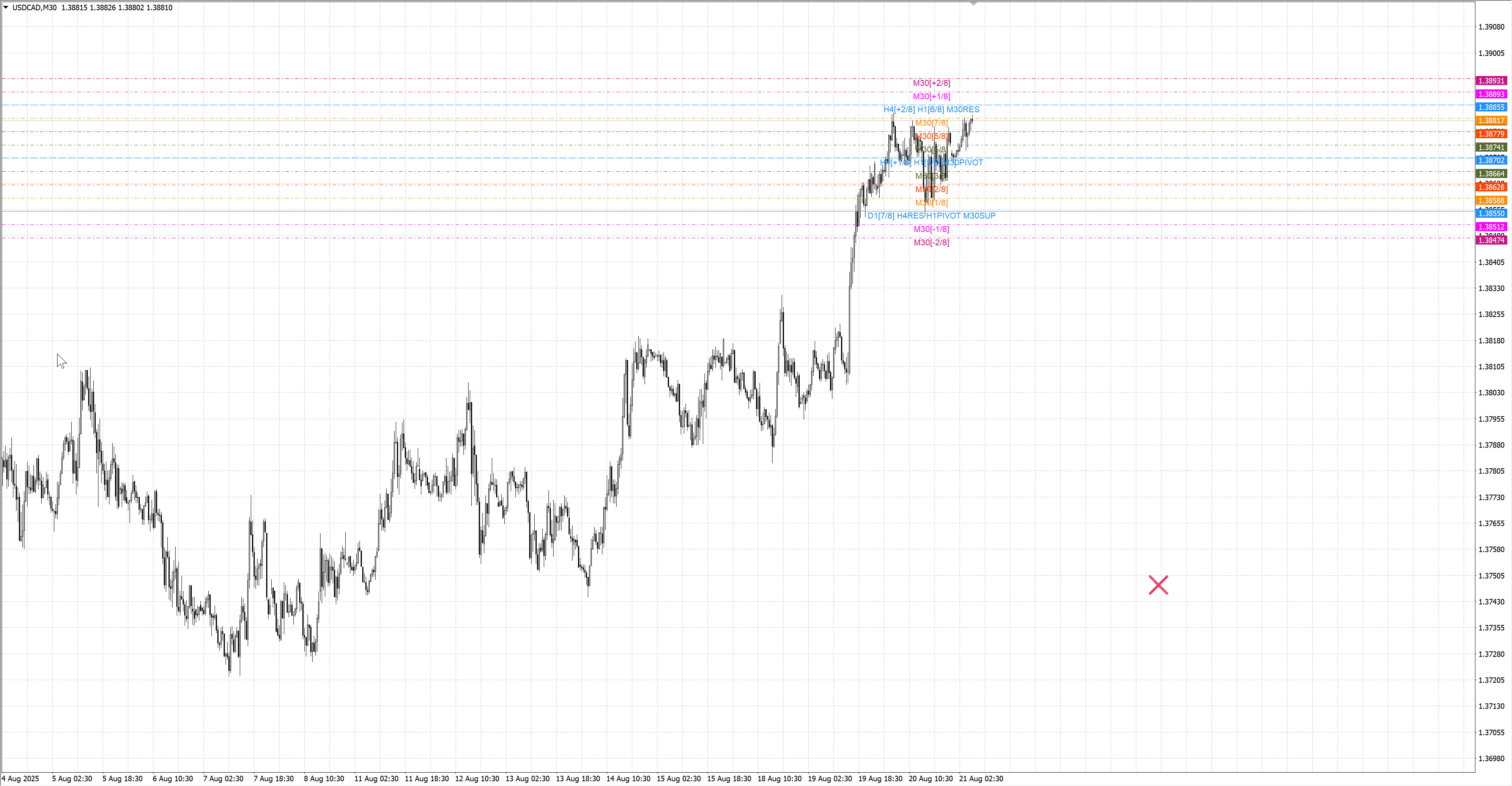Select the M30[-1/8] level label
The height and width of the screenshot is (786, 1512).
tap(931, 229)
